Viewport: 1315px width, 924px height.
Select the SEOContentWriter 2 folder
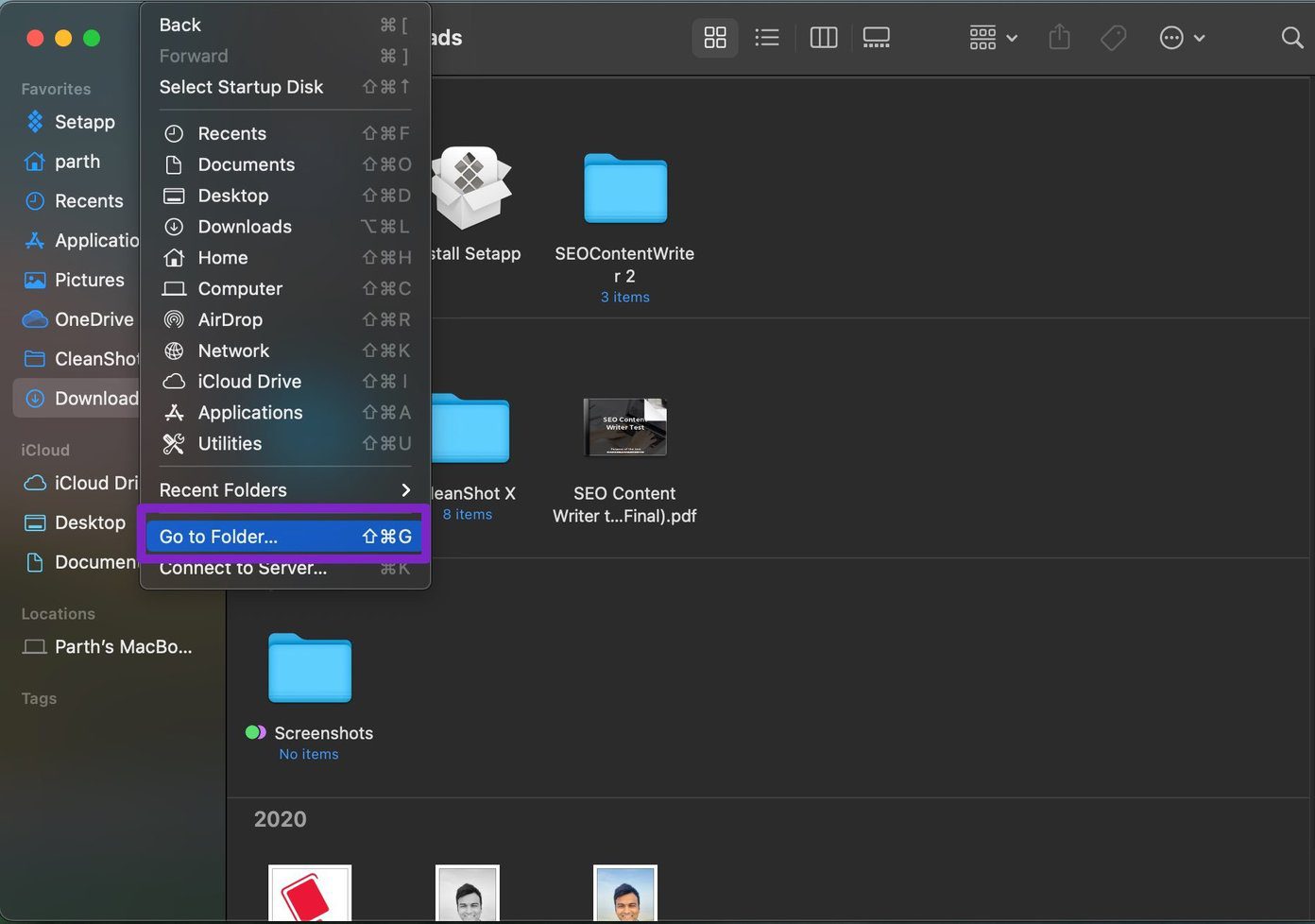tap(624, 188)
